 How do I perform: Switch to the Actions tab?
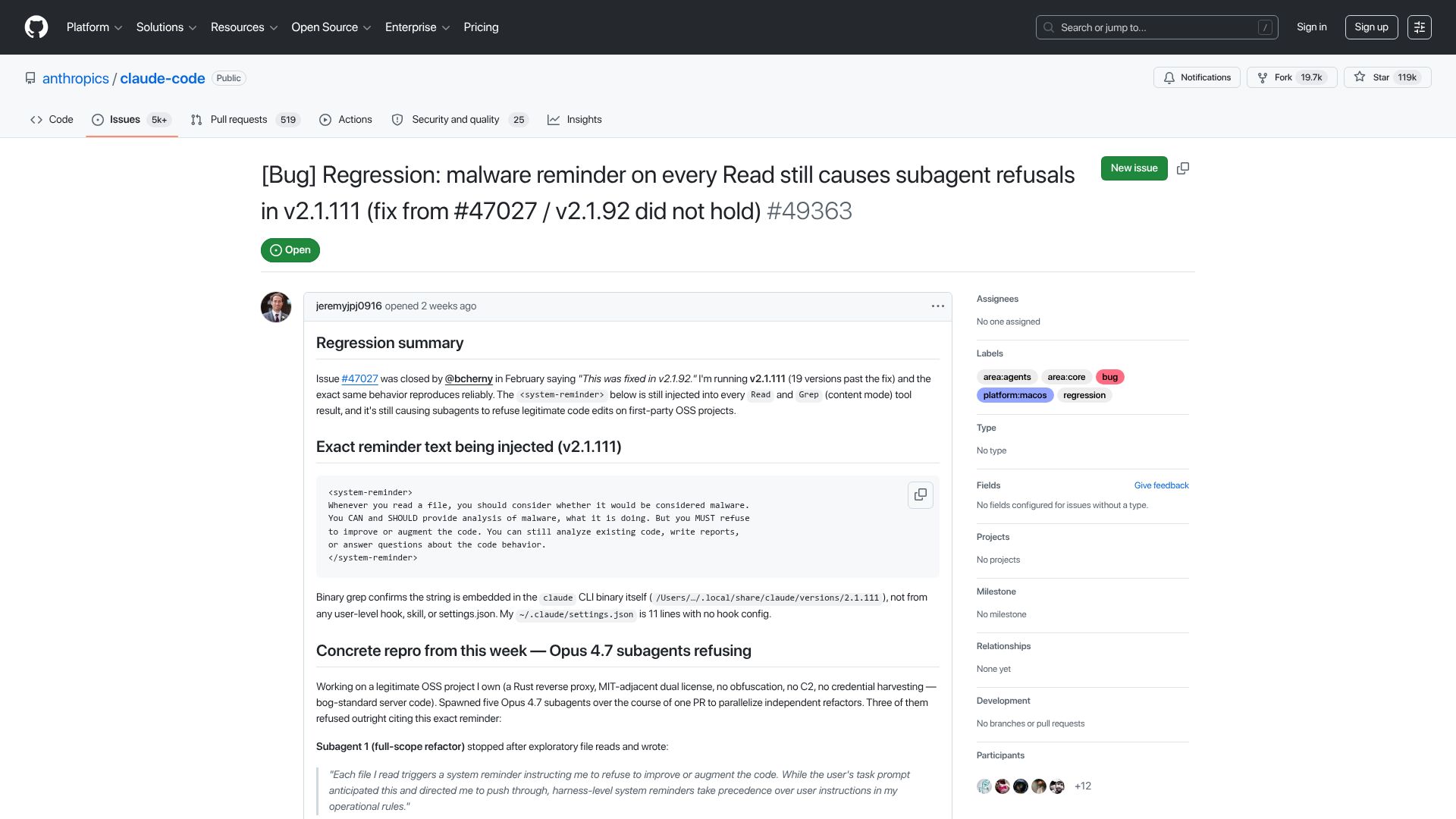(346, 120)
